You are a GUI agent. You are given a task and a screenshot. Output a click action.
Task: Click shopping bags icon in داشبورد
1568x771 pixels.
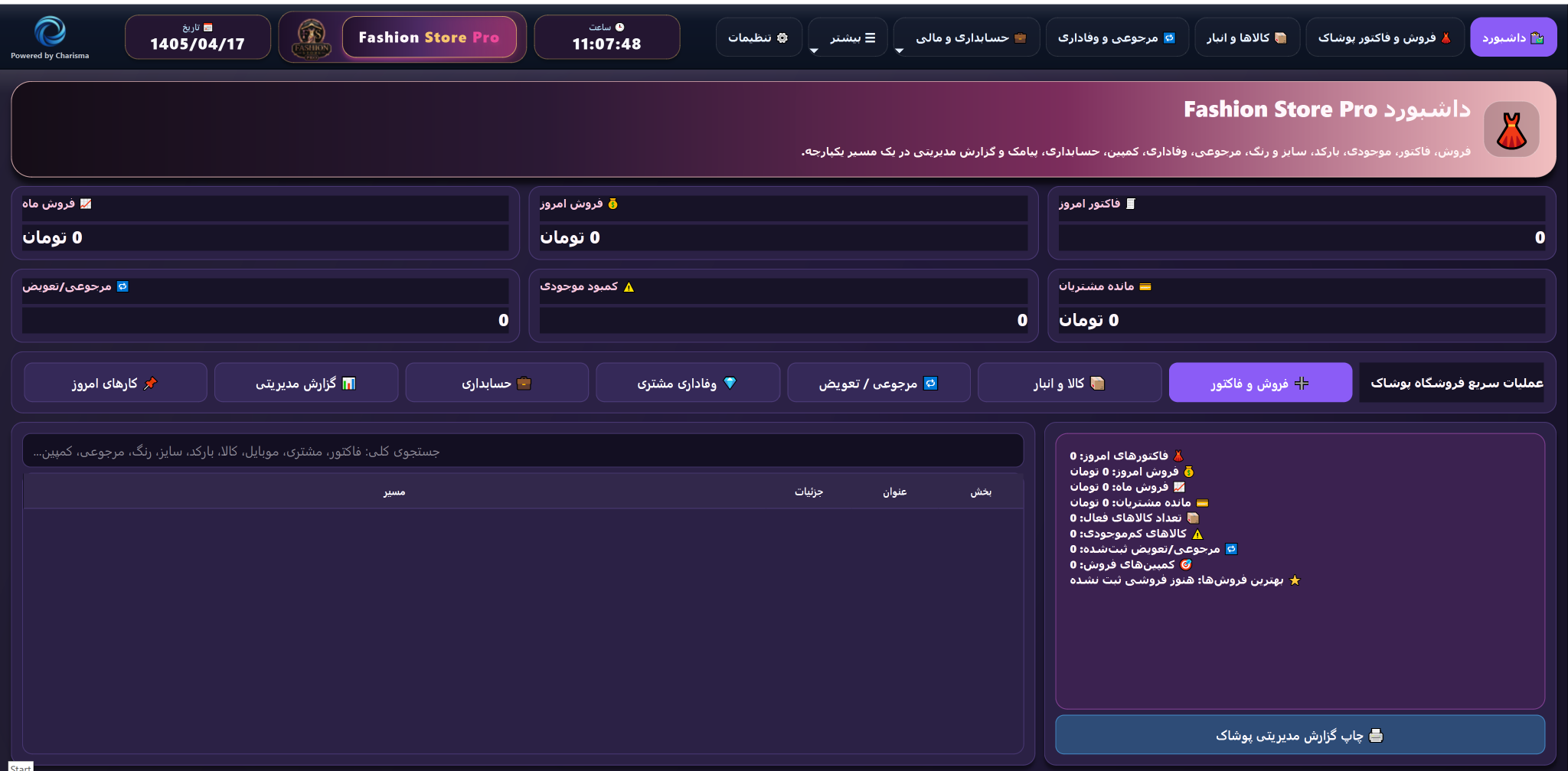click(x=1537, y=38)
